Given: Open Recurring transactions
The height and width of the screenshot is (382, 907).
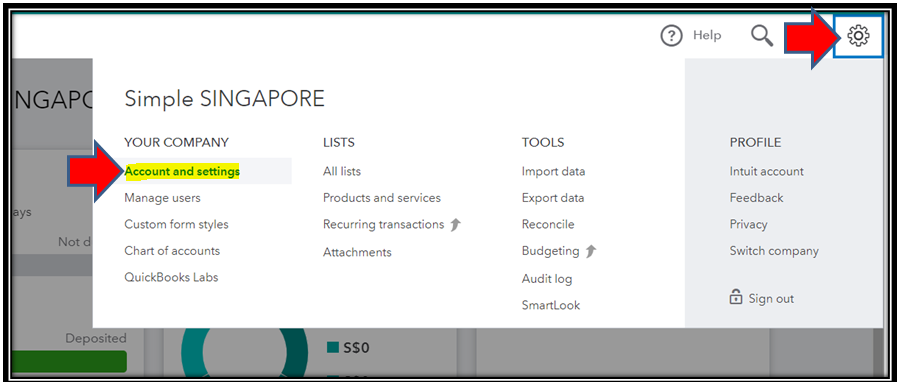Looking at the screenshot, I should click(384, 224).
